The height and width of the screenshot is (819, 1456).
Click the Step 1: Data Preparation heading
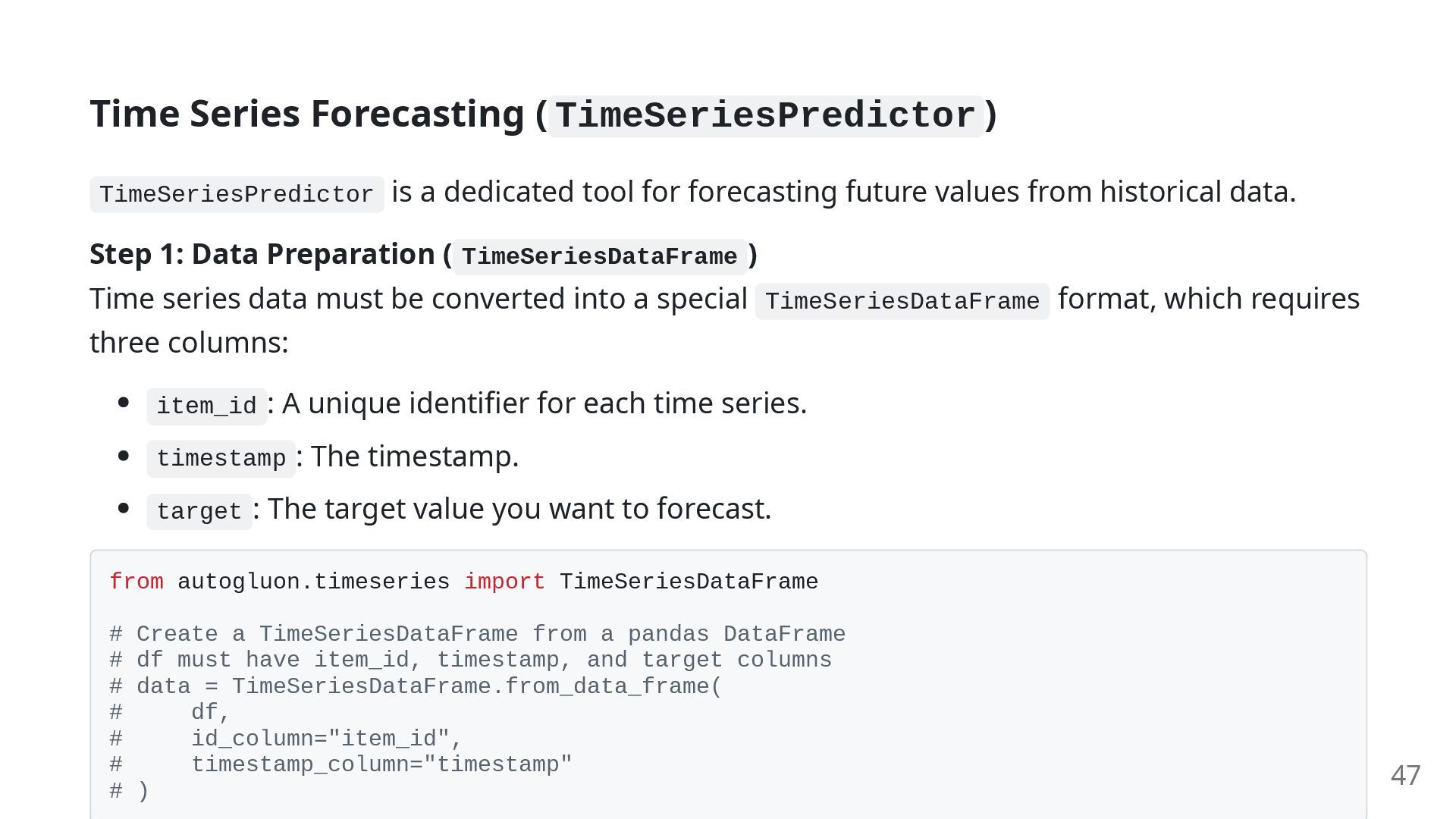(423, 255)
